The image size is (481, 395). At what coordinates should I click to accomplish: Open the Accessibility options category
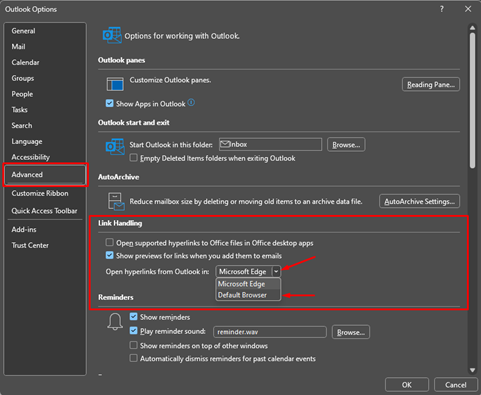pyautogui.click(x=31, y=157)
